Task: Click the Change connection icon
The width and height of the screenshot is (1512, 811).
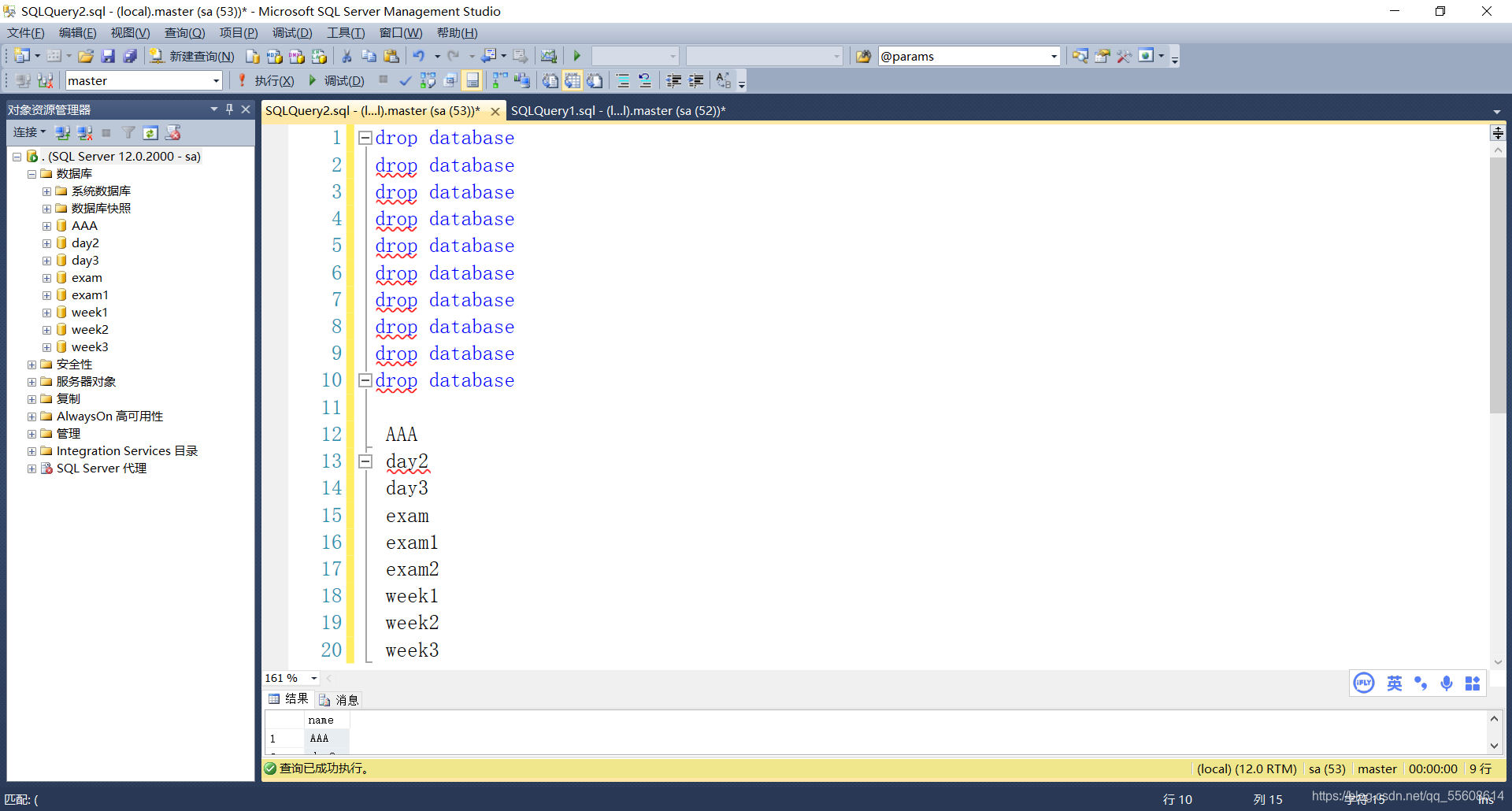Action: tap(45, 80)
